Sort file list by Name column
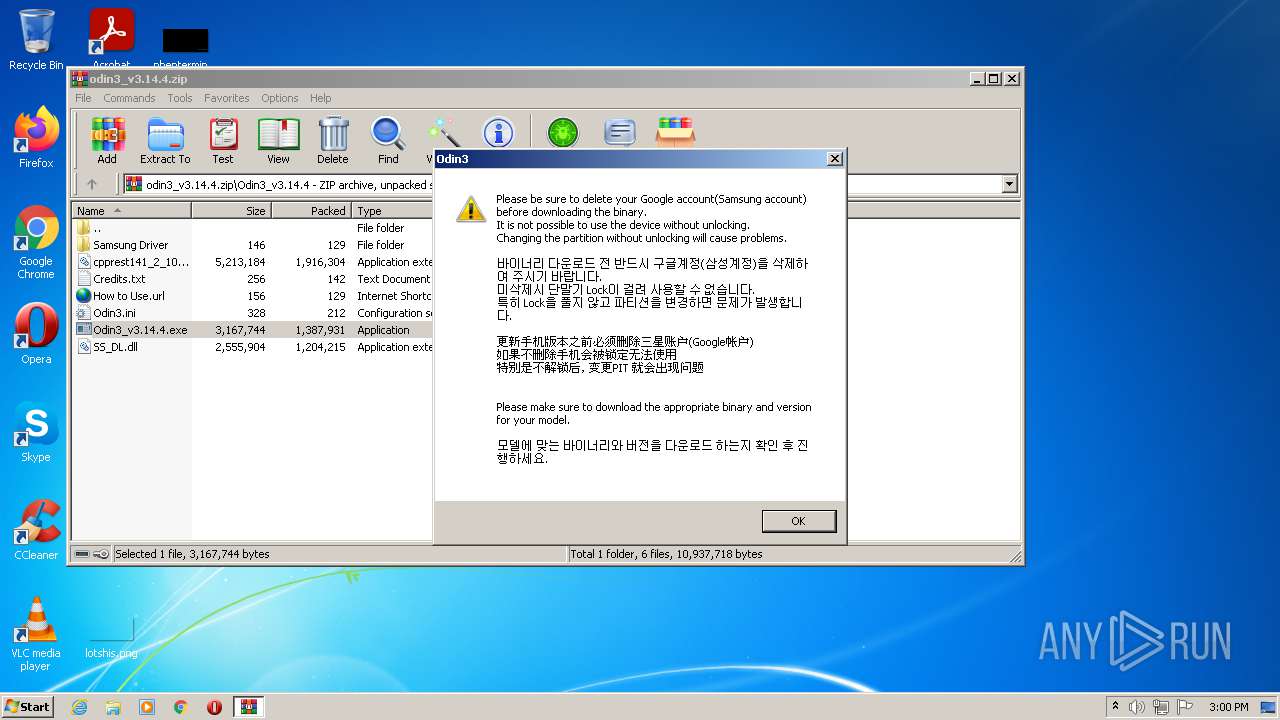Screen dimensions: 1280x720 click(x=132, y=211)
